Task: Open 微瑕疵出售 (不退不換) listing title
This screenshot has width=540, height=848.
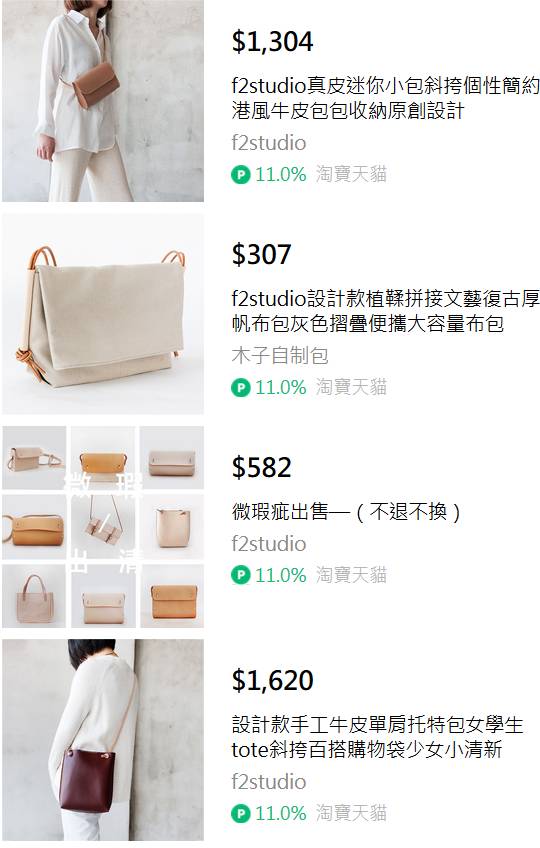Action: [x=346, y=511]
